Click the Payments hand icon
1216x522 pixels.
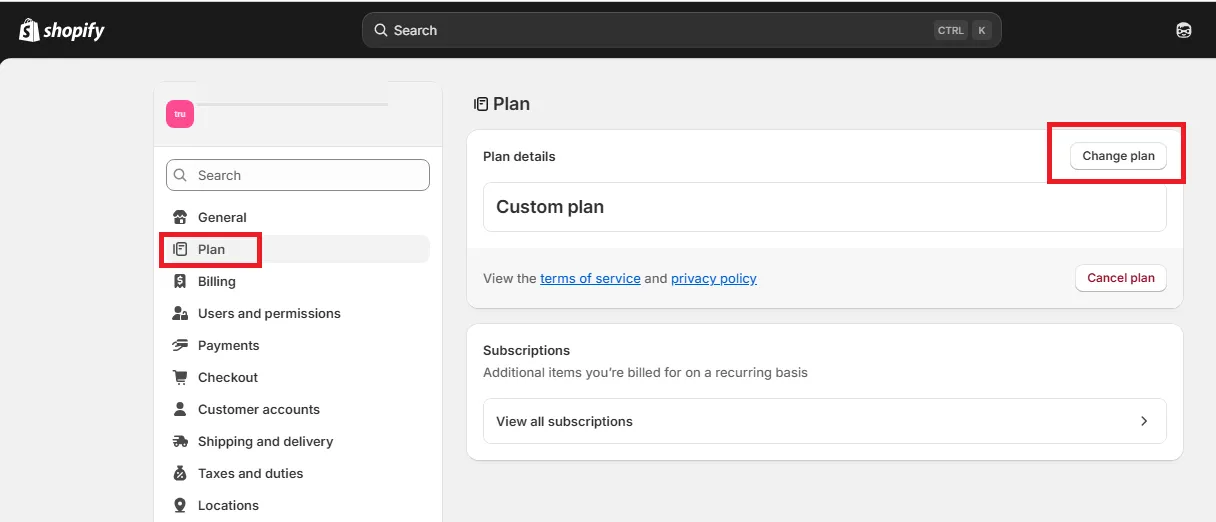coord(180,345)
